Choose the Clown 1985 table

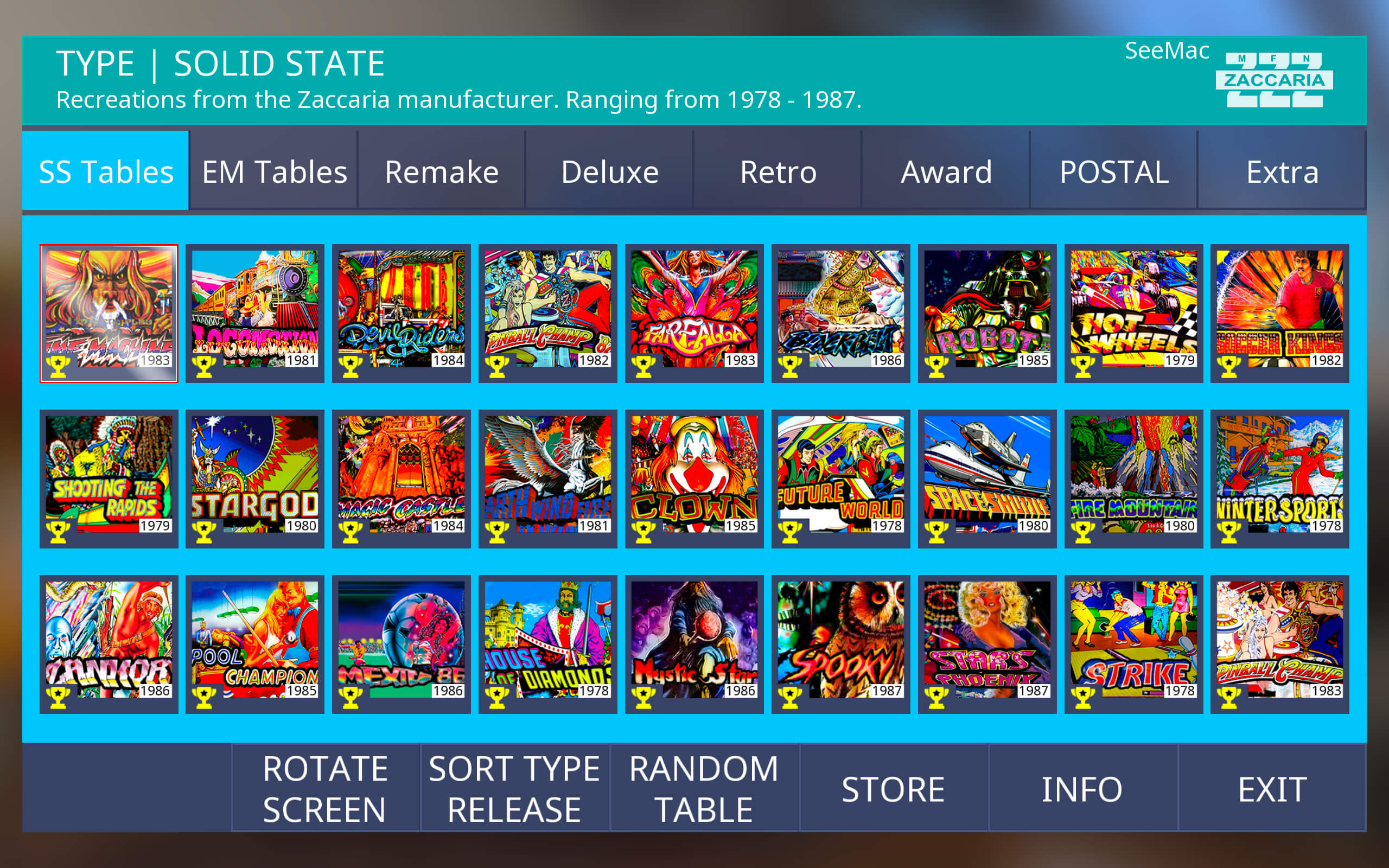click(694, 479)
